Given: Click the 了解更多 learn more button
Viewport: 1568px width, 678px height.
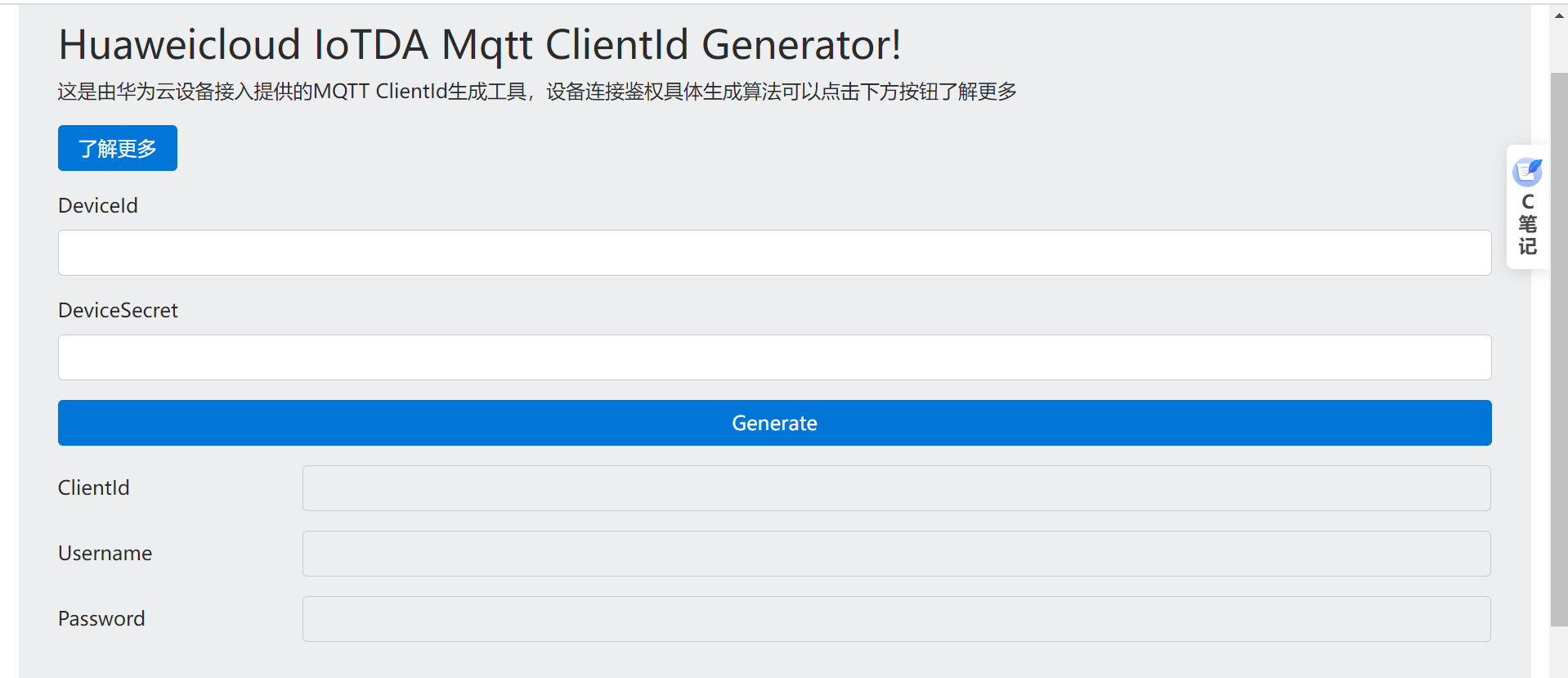Looking at the screenshot, I should [118, 148].
